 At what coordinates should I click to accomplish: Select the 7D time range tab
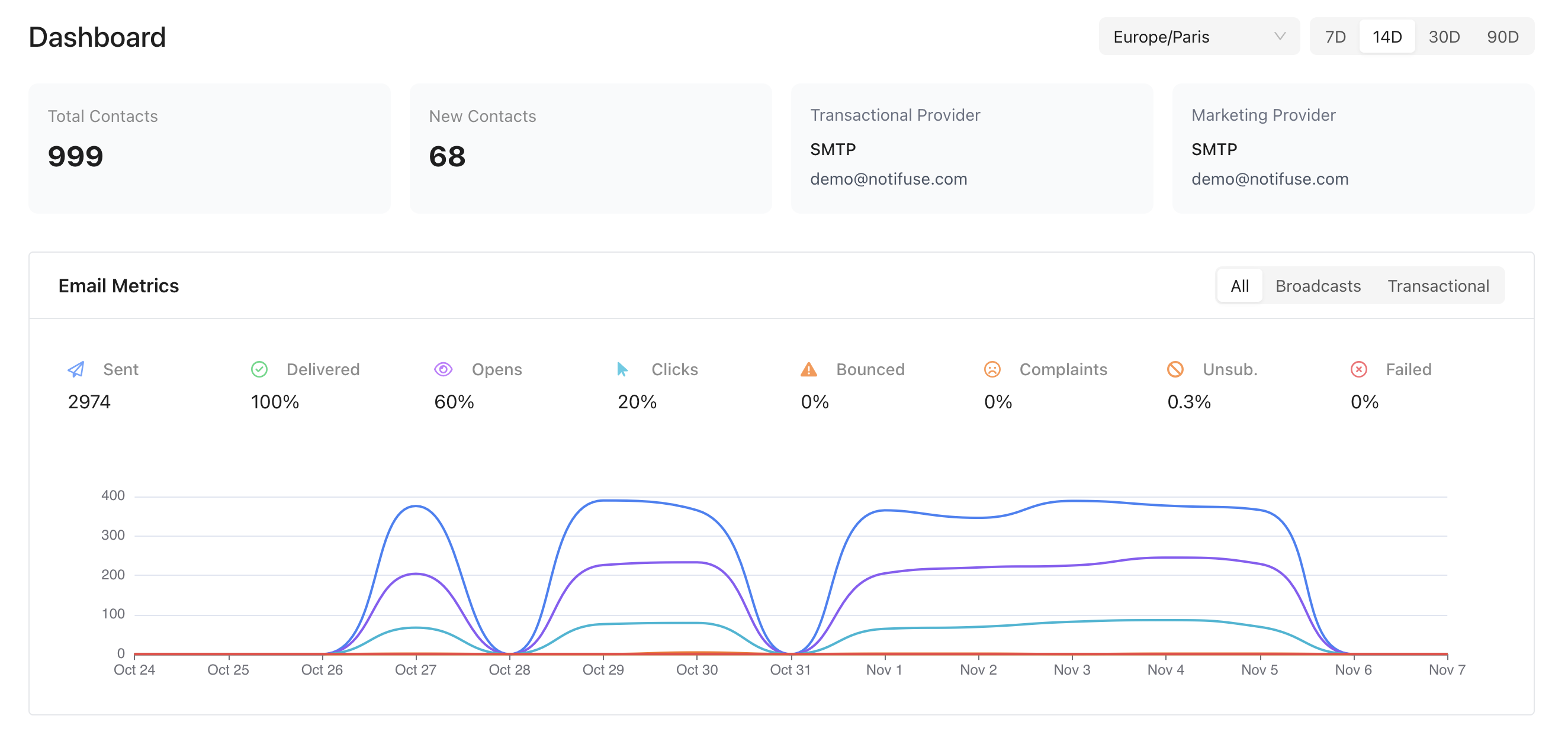(x=1334, y=37)
